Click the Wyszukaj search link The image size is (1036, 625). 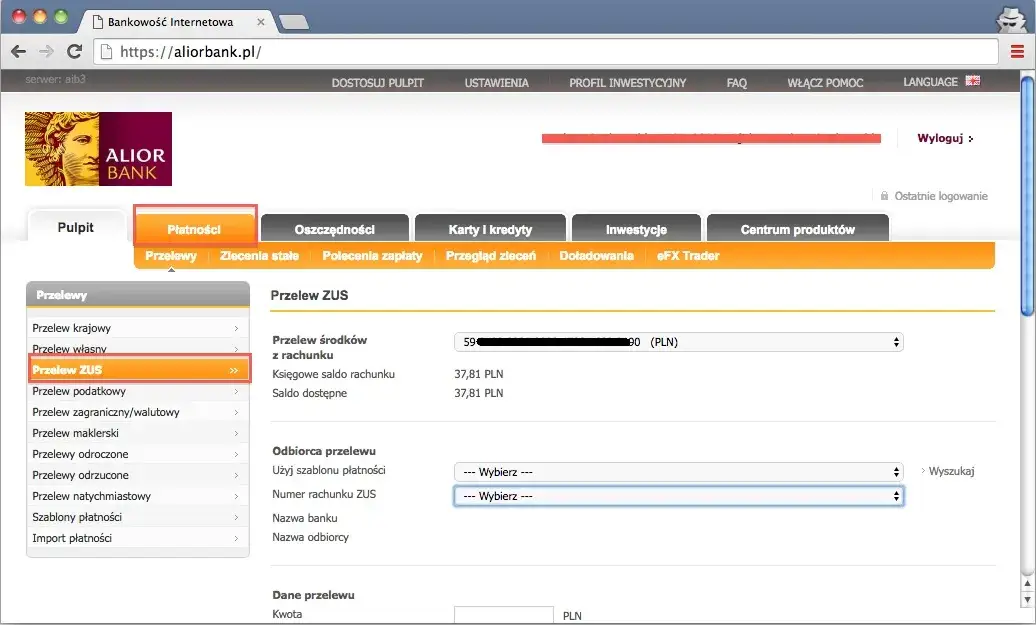point(950,471)
